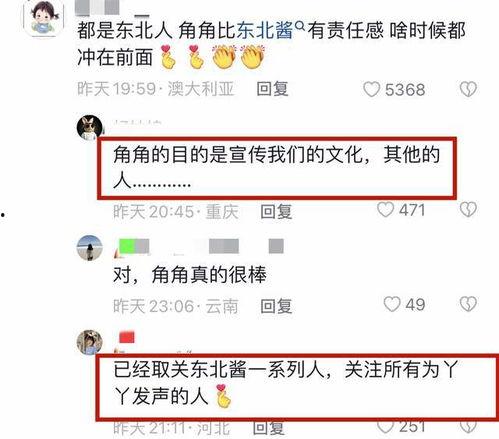Open avatar of the 已经取关东北酱 commenter

click(x=89, y=342)
